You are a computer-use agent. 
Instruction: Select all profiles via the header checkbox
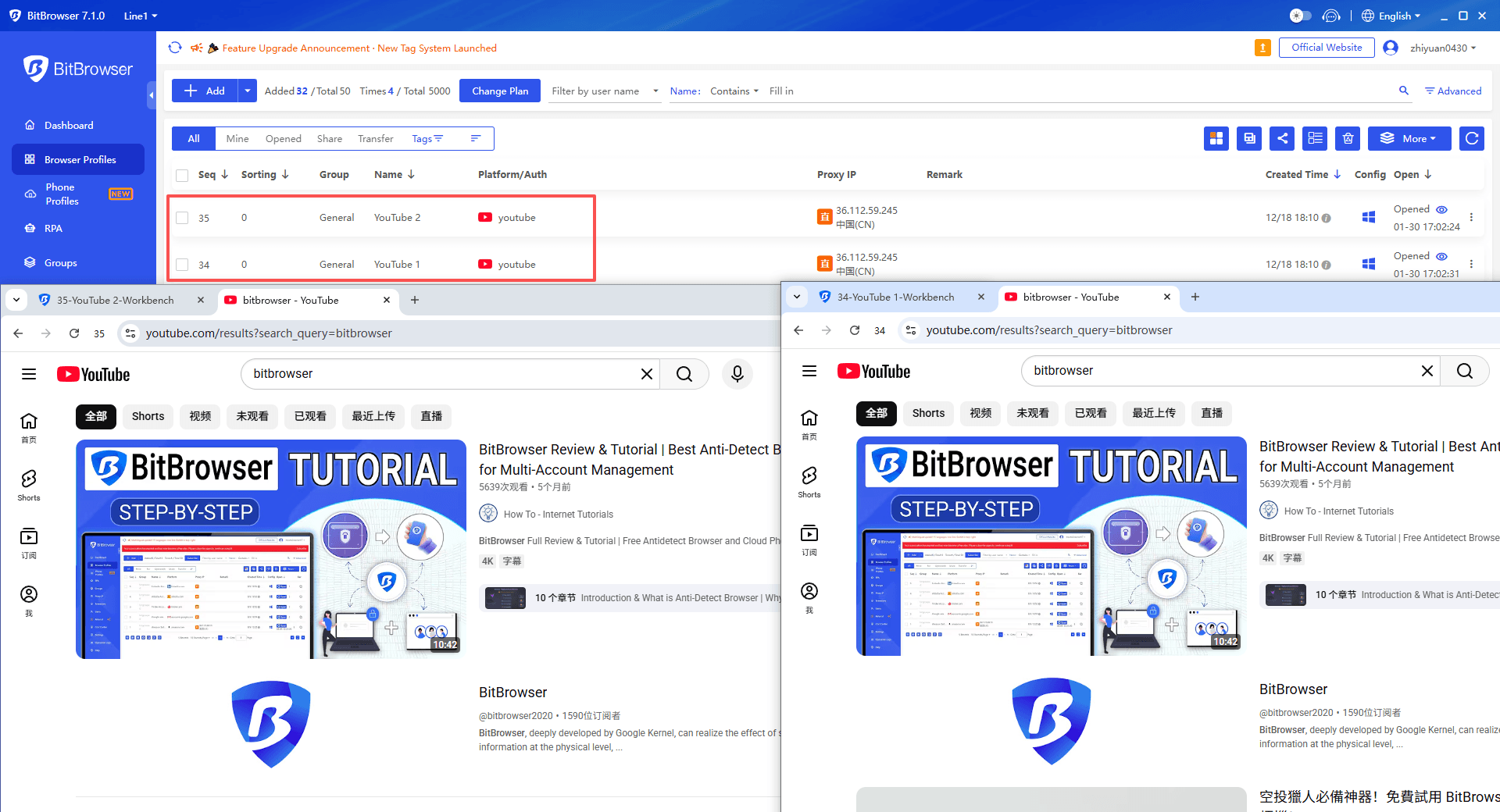pos(182,175)
